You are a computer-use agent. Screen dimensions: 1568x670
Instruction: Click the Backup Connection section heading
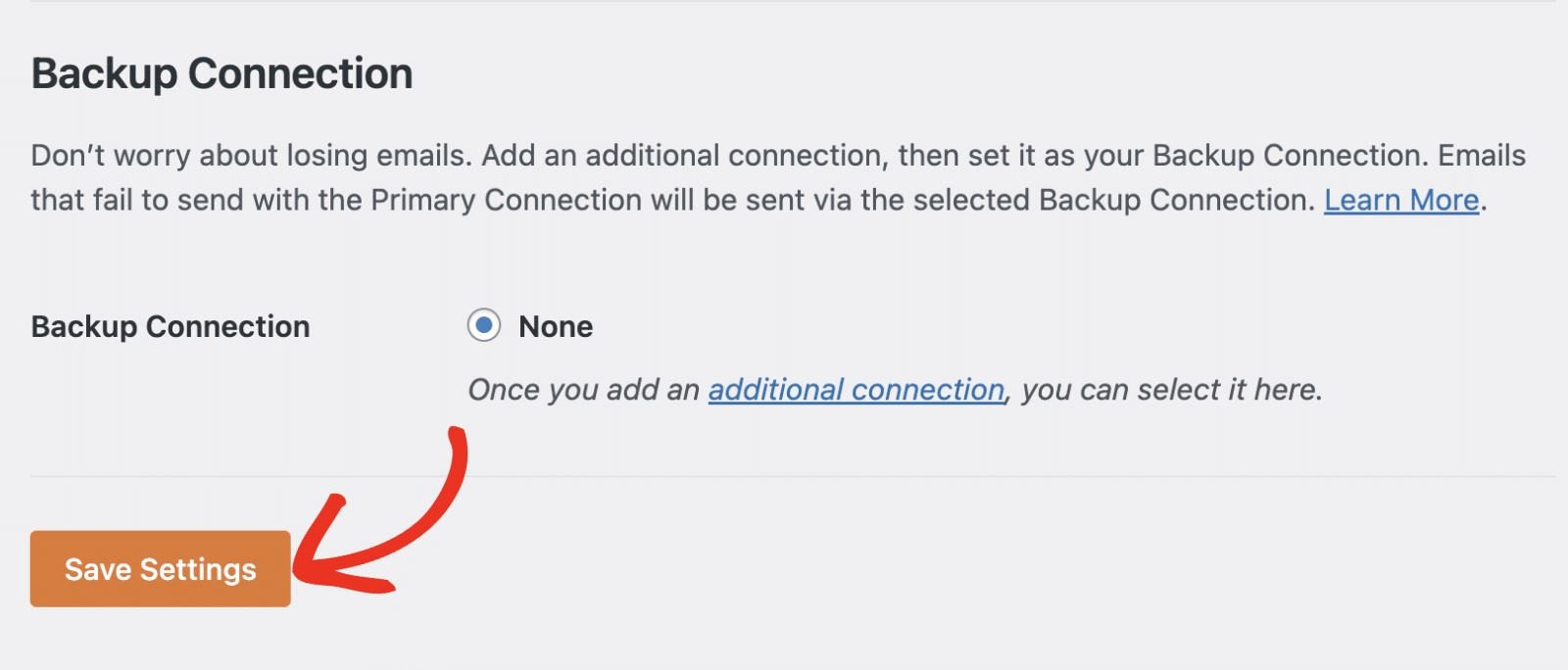(x=221, y=73)
